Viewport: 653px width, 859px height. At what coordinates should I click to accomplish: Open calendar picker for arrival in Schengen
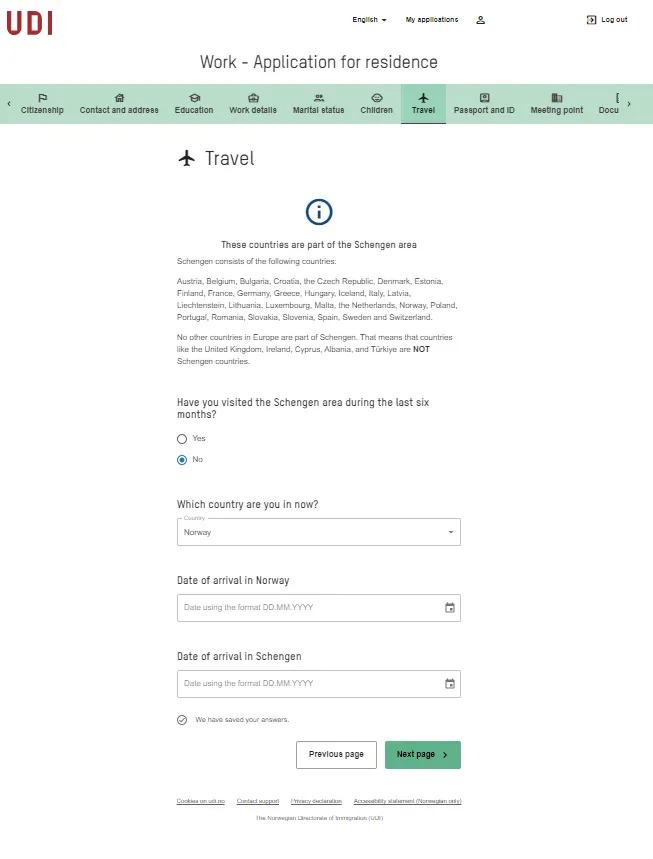[450, 684]
